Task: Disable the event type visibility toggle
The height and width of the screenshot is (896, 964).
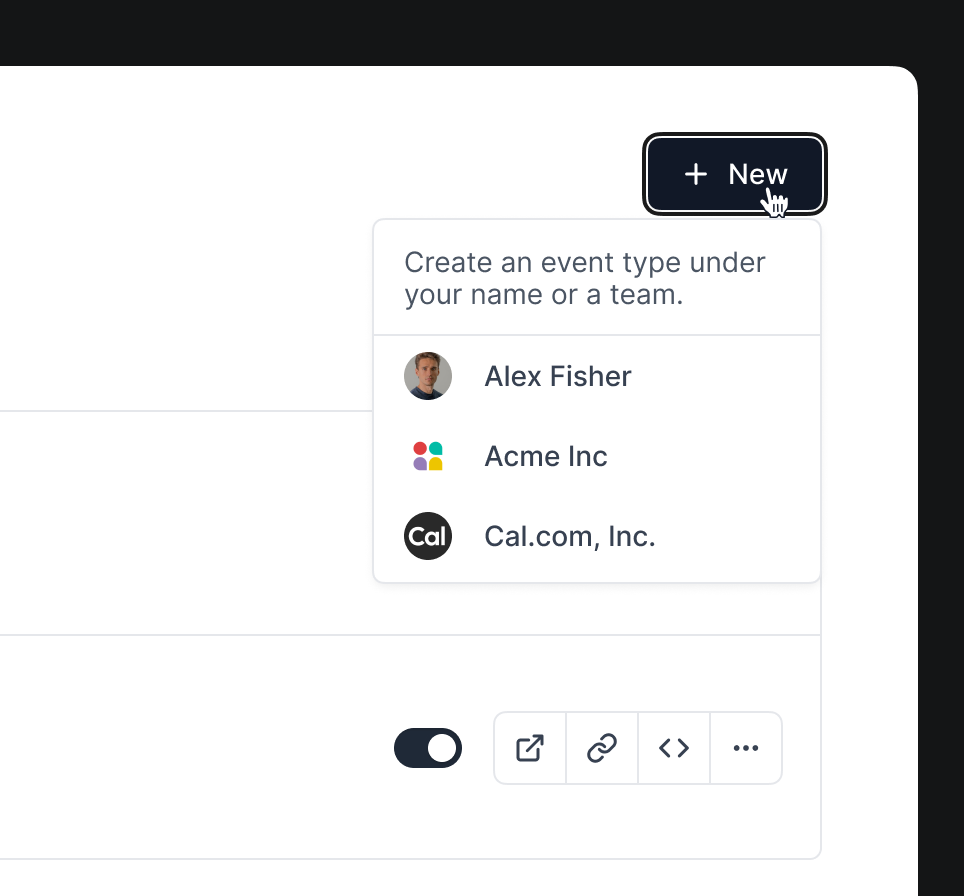Action: pos(427,747)
